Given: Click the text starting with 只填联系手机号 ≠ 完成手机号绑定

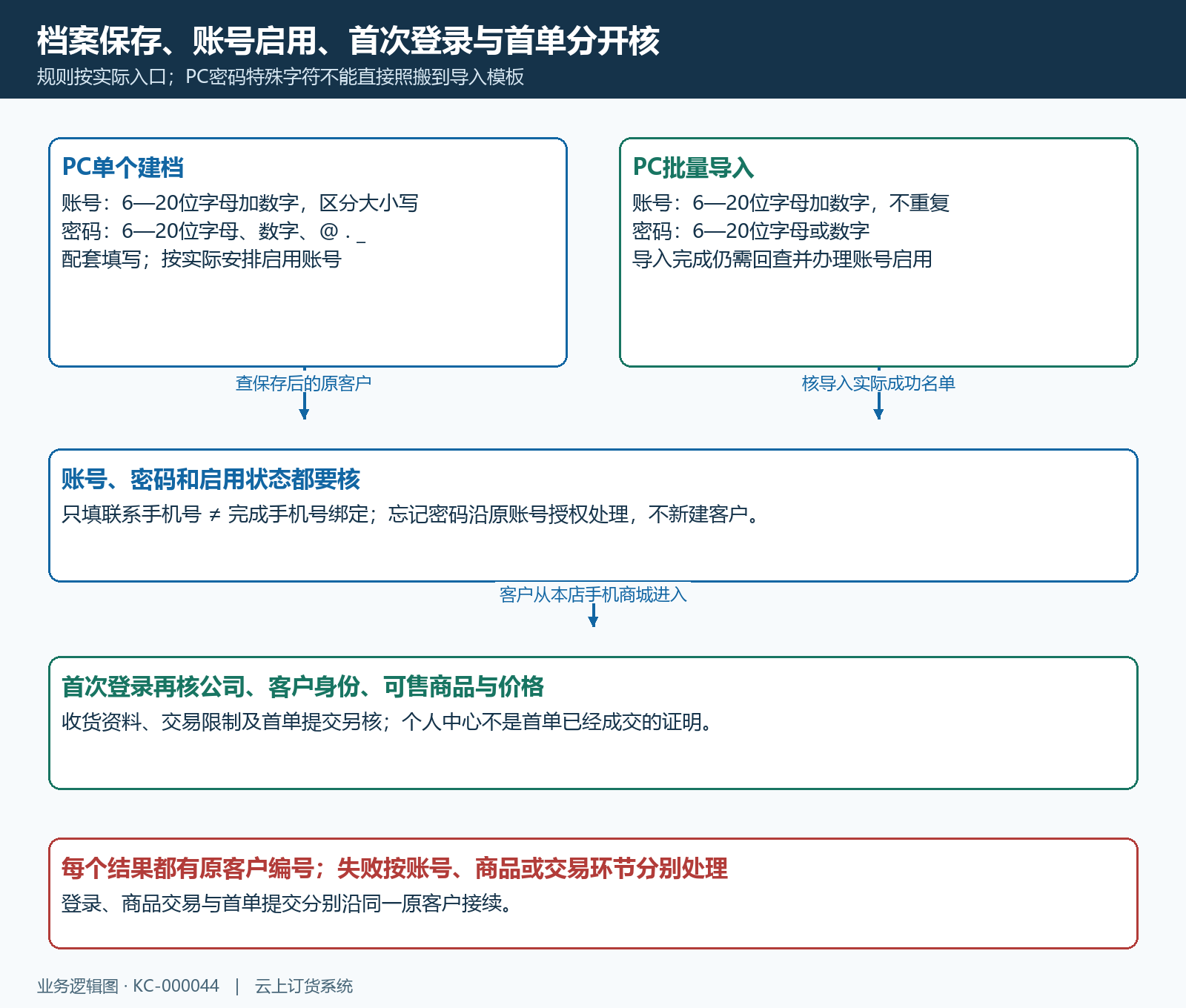Looking at the screenshot, I should (412, 514).
